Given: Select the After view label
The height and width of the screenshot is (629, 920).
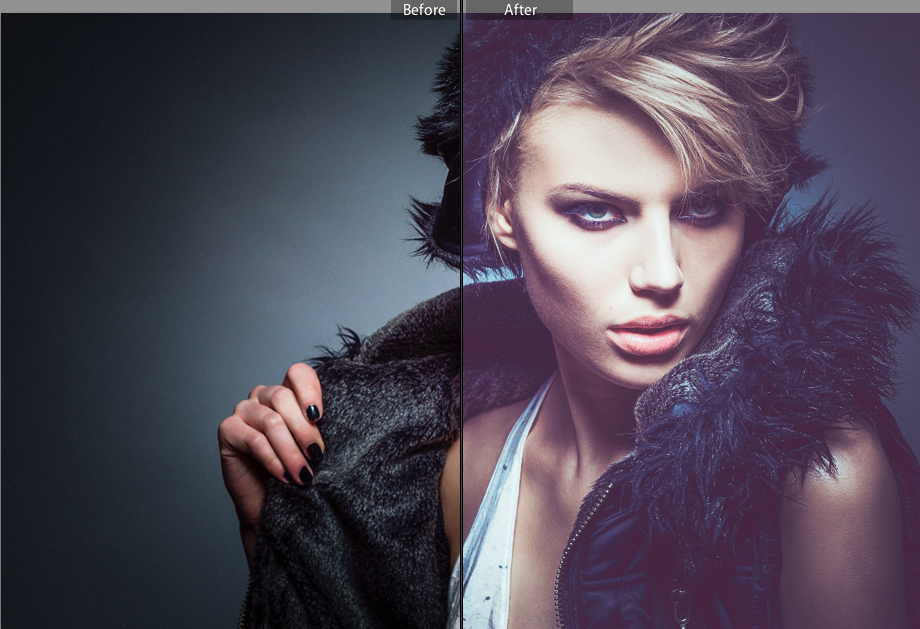Looking at the screenshot, I should pyautogui.click(x=520, y=10).
